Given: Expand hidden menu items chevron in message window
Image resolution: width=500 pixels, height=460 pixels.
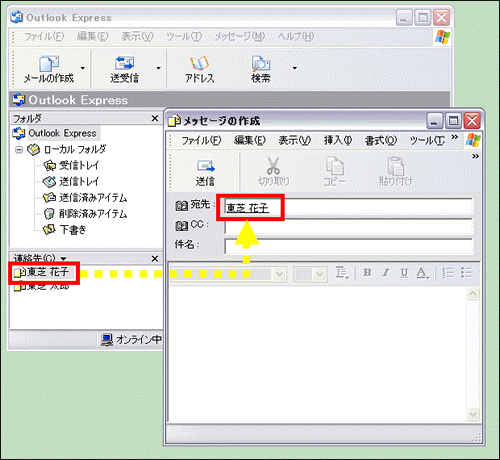Looking at the screenshot, I should click(454, 137).
